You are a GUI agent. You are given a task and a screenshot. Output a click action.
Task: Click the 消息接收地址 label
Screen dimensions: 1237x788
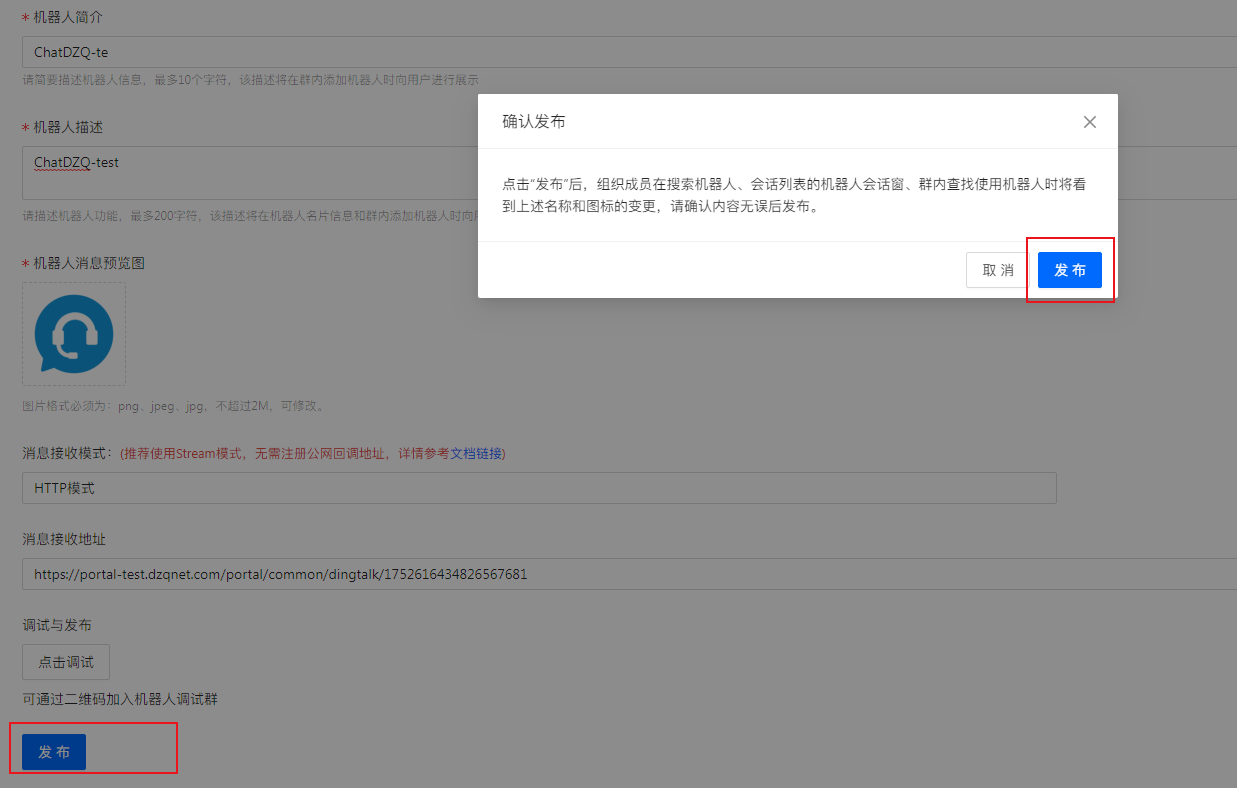[x=64, y=539]
